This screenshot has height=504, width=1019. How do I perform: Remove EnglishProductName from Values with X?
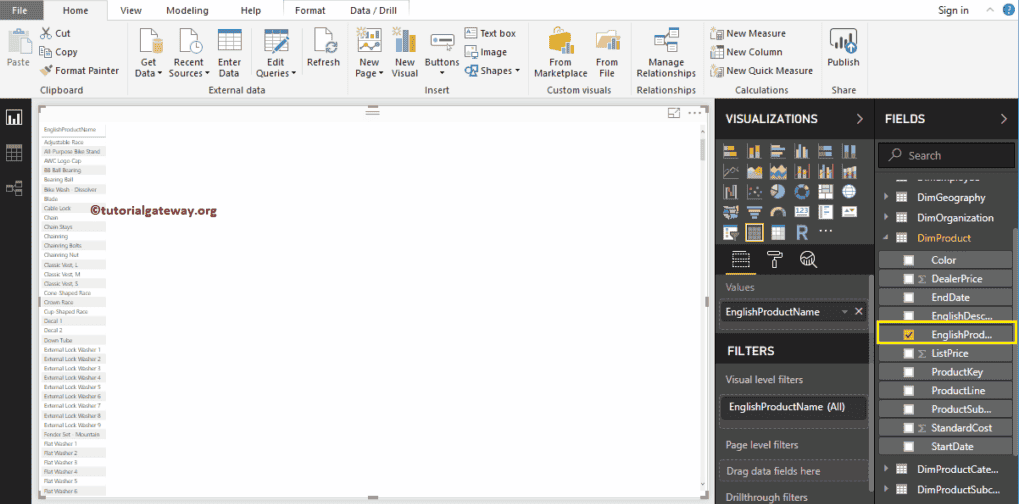click(x=858, y=312)
